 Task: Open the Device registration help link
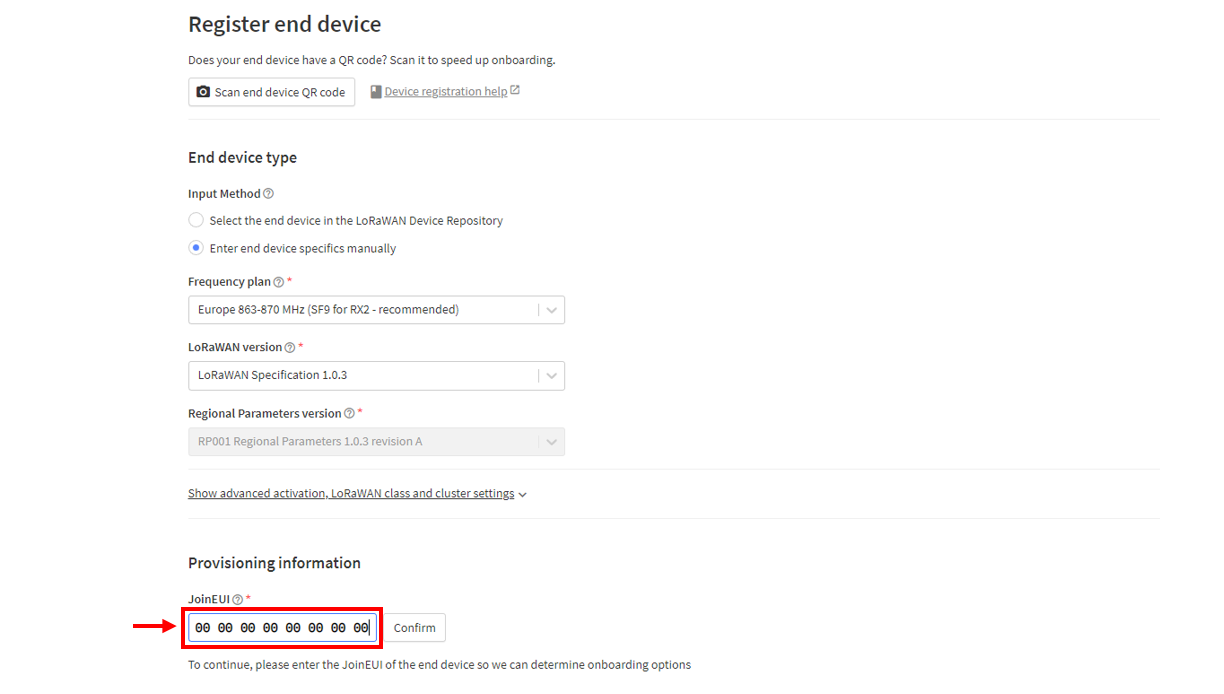[x=446, y=91]
